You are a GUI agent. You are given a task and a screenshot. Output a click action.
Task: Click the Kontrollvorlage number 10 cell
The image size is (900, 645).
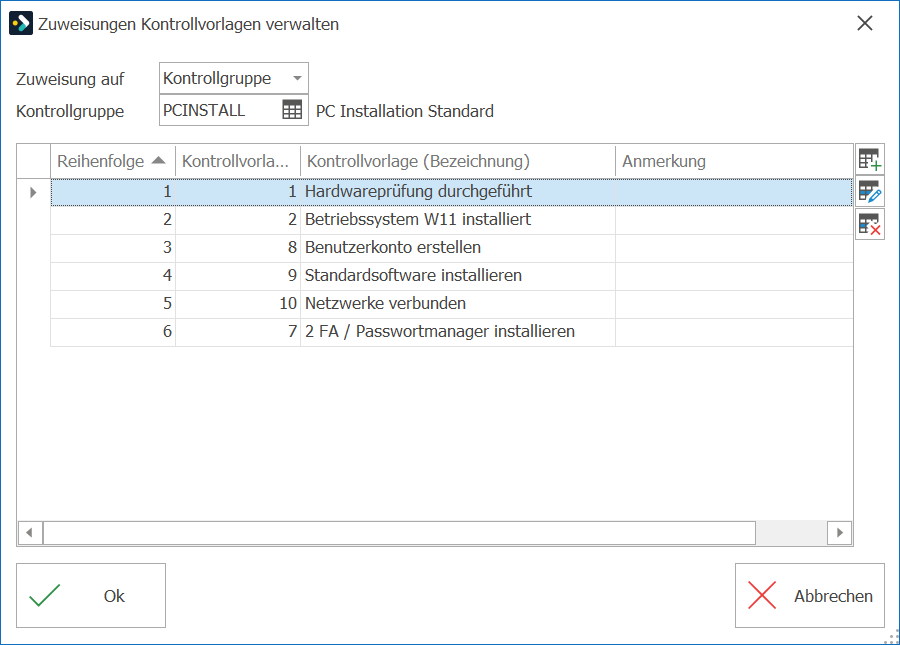click(x=238, y=304)
